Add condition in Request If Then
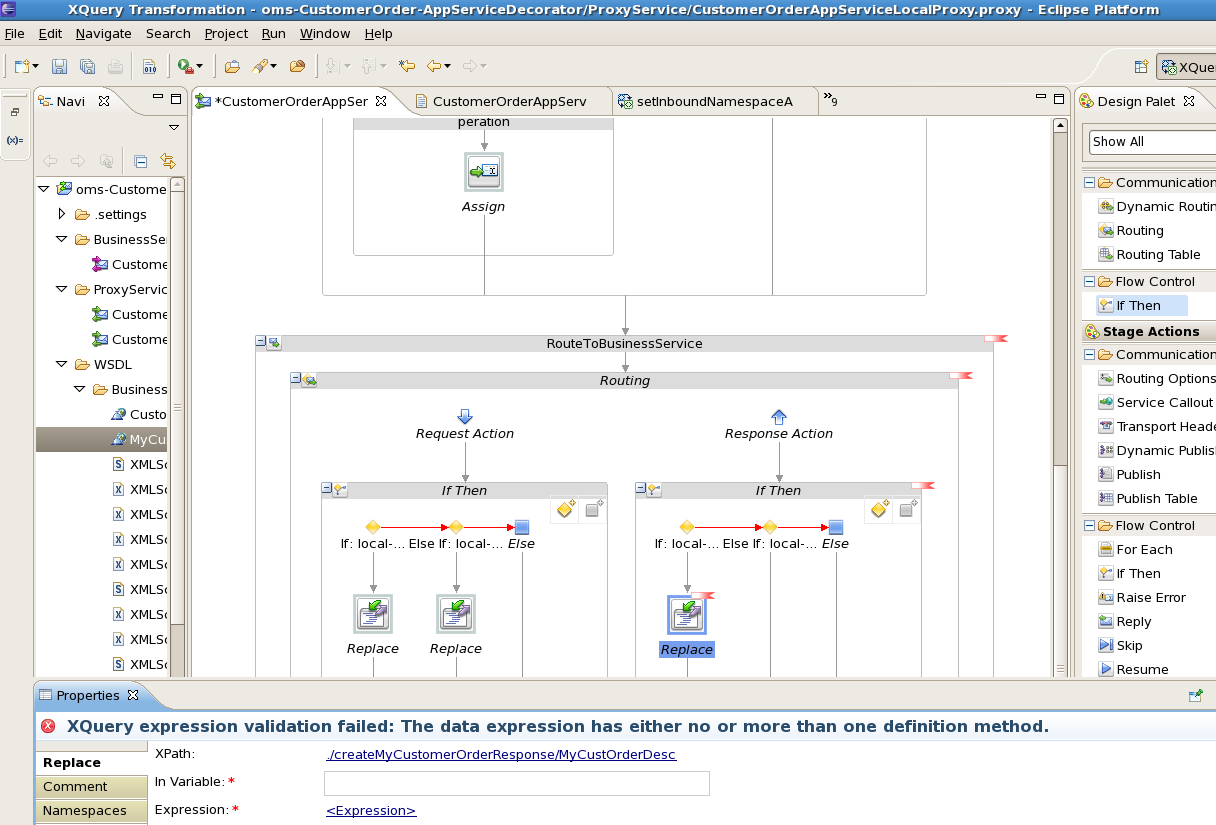 pyautogui.click(x=565, y=510)
